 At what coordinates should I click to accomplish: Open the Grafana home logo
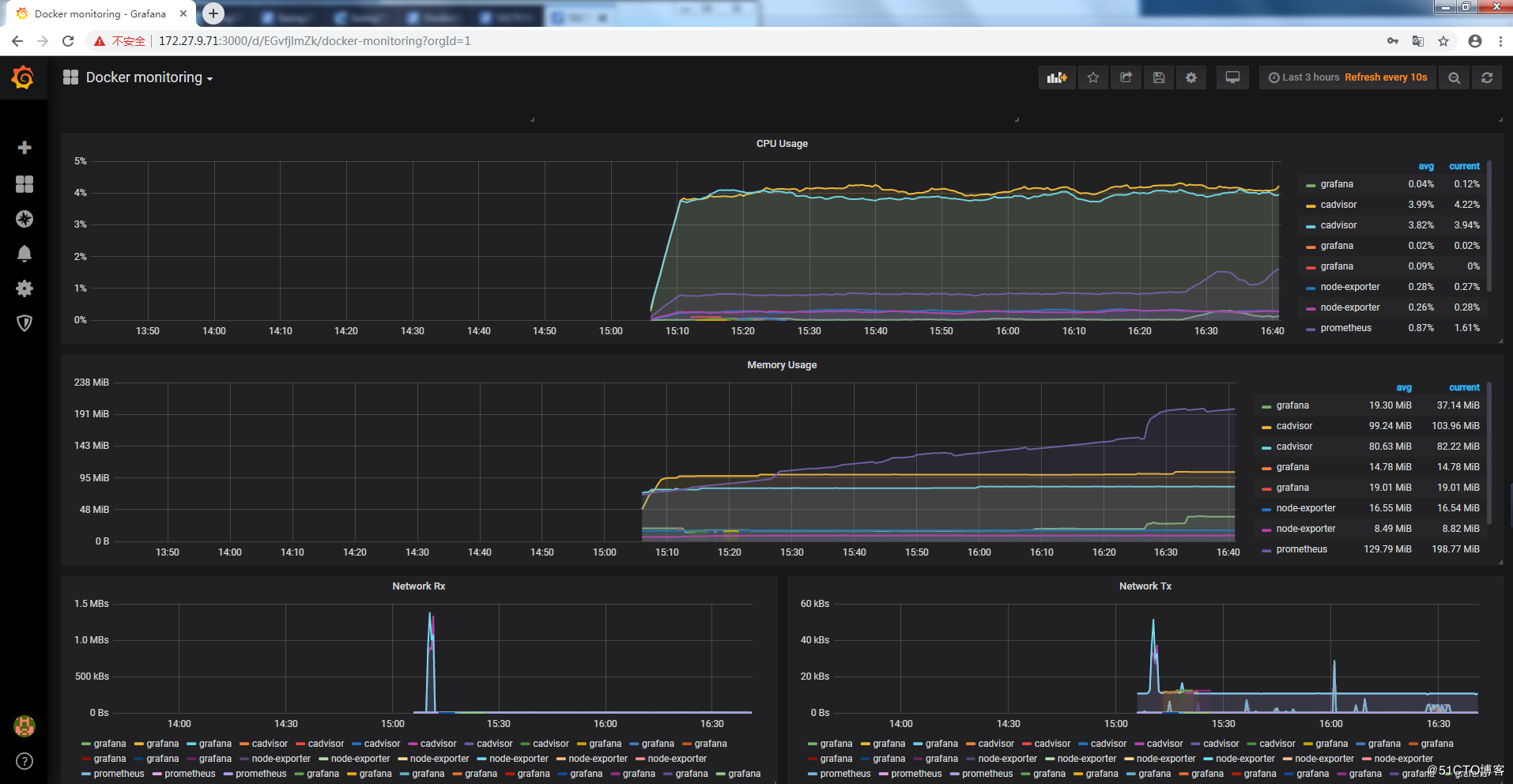coord(23,77)
